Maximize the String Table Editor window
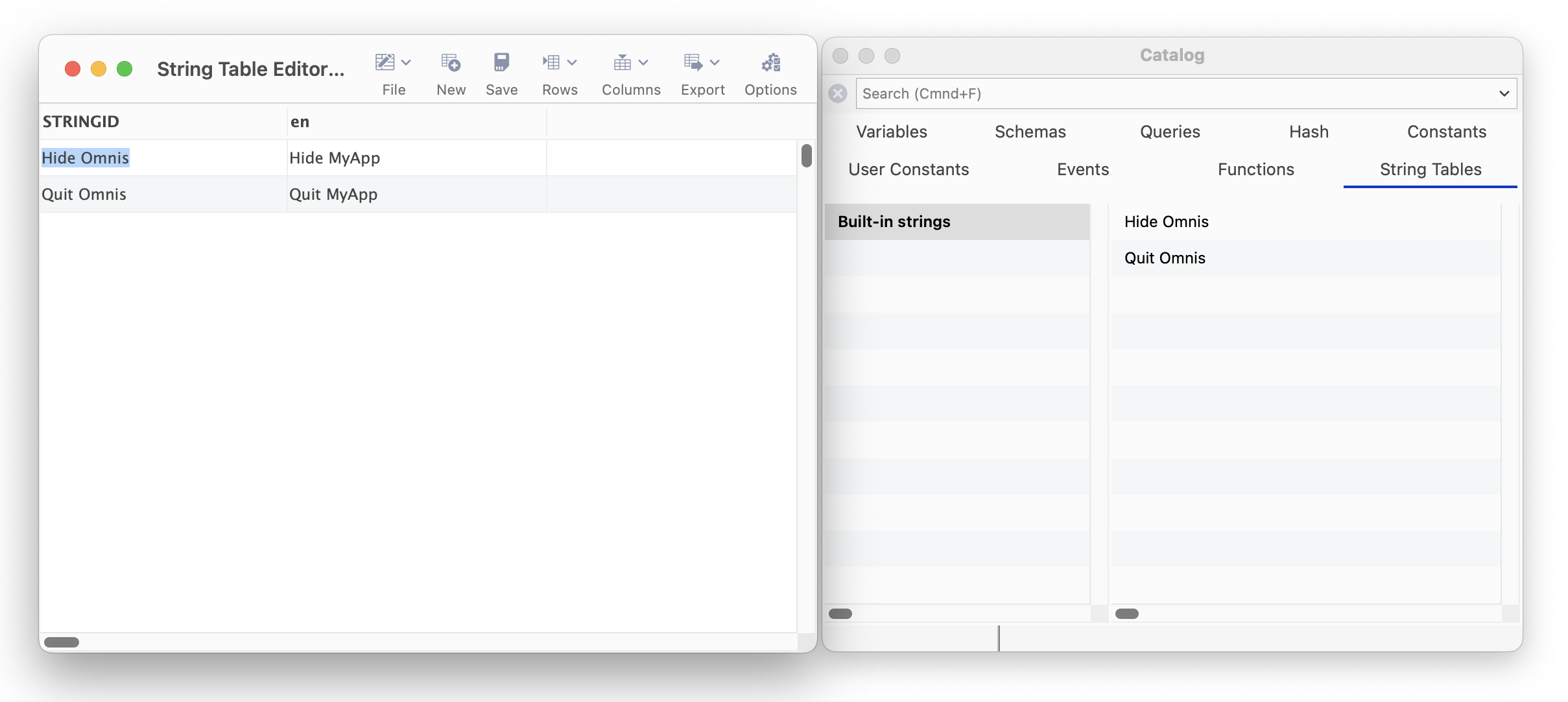 (x=125, y=69)
